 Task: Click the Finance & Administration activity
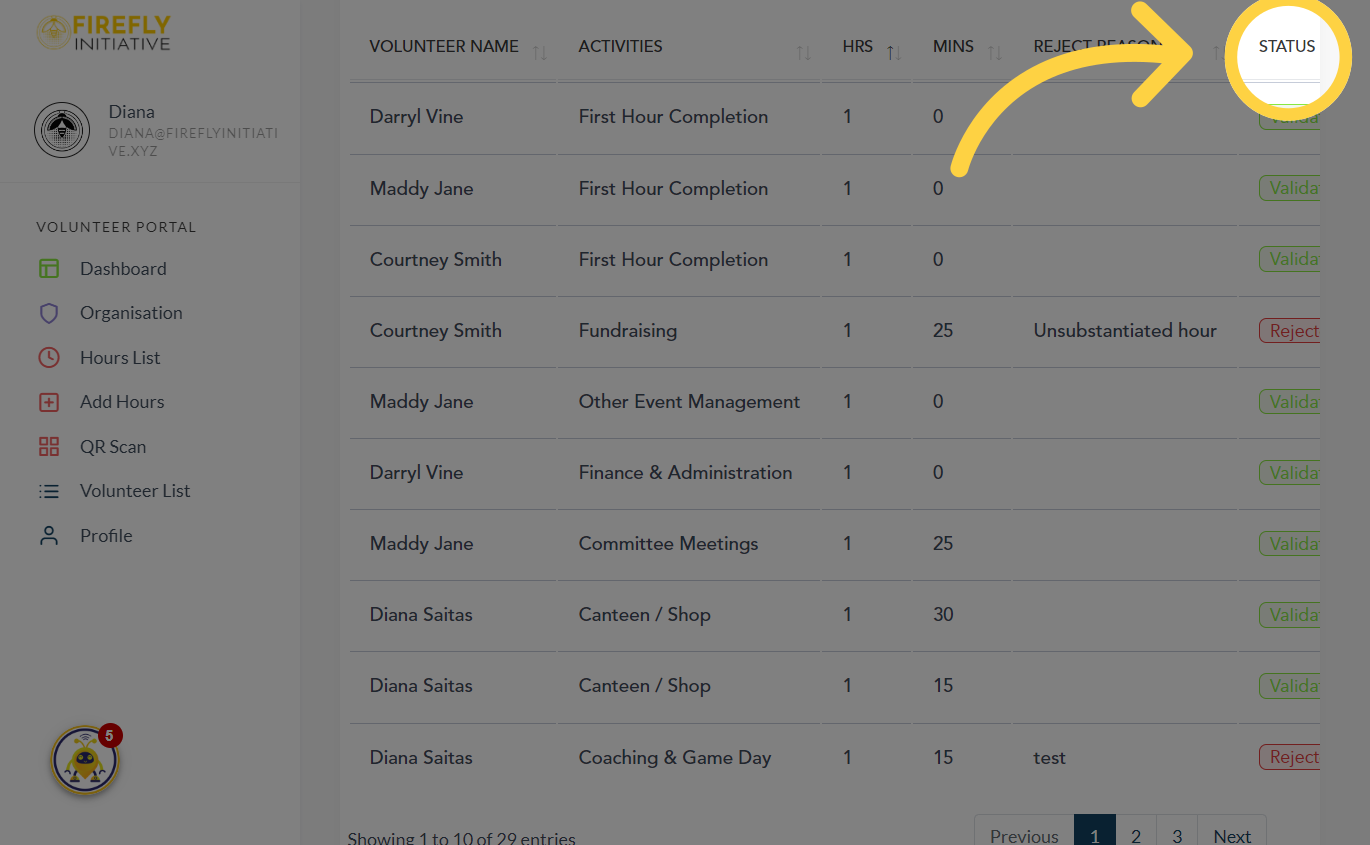tap(686, 473)
